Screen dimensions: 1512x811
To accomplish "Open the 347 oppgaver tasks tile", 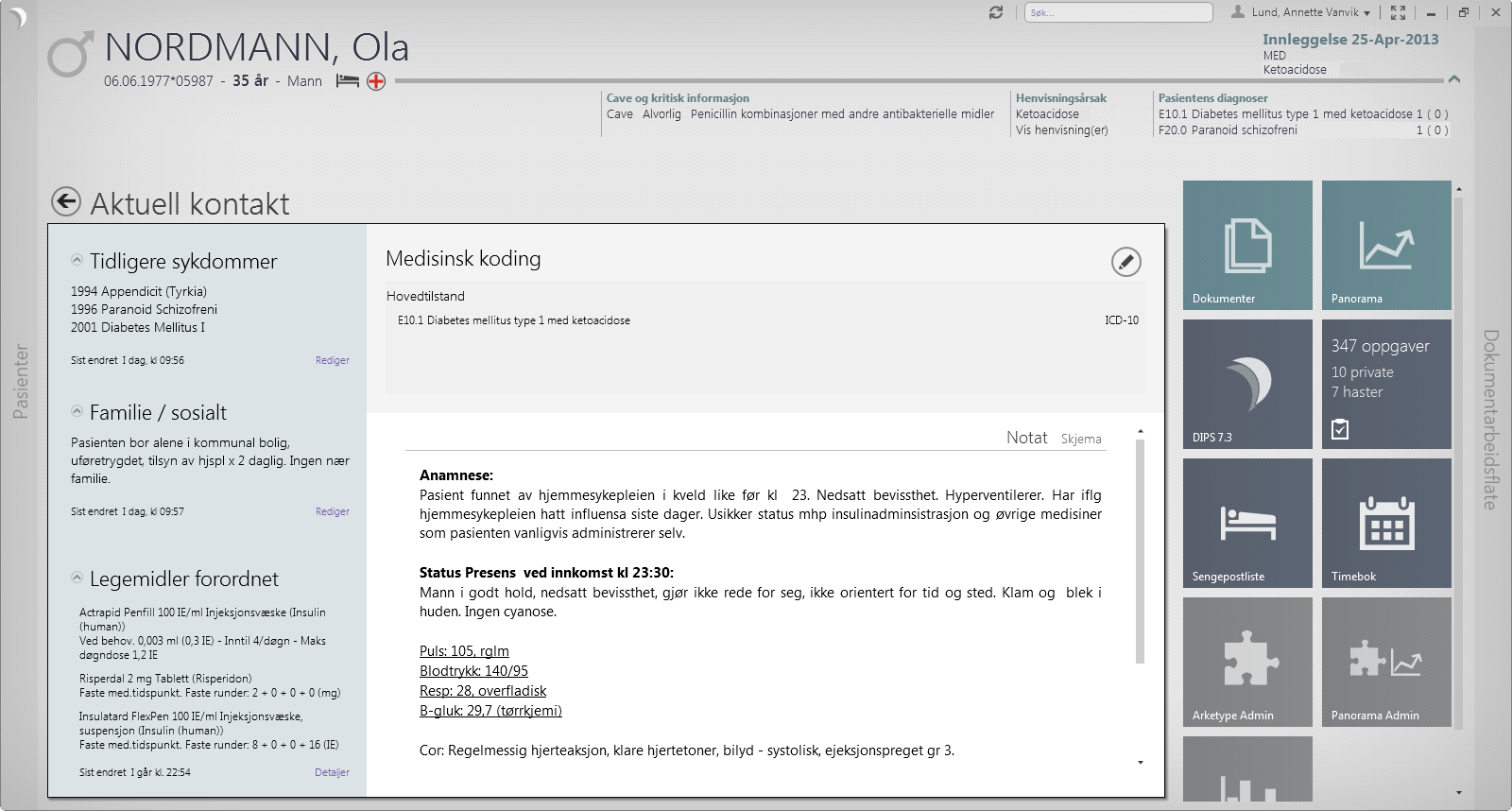I will pos(1386,384).
